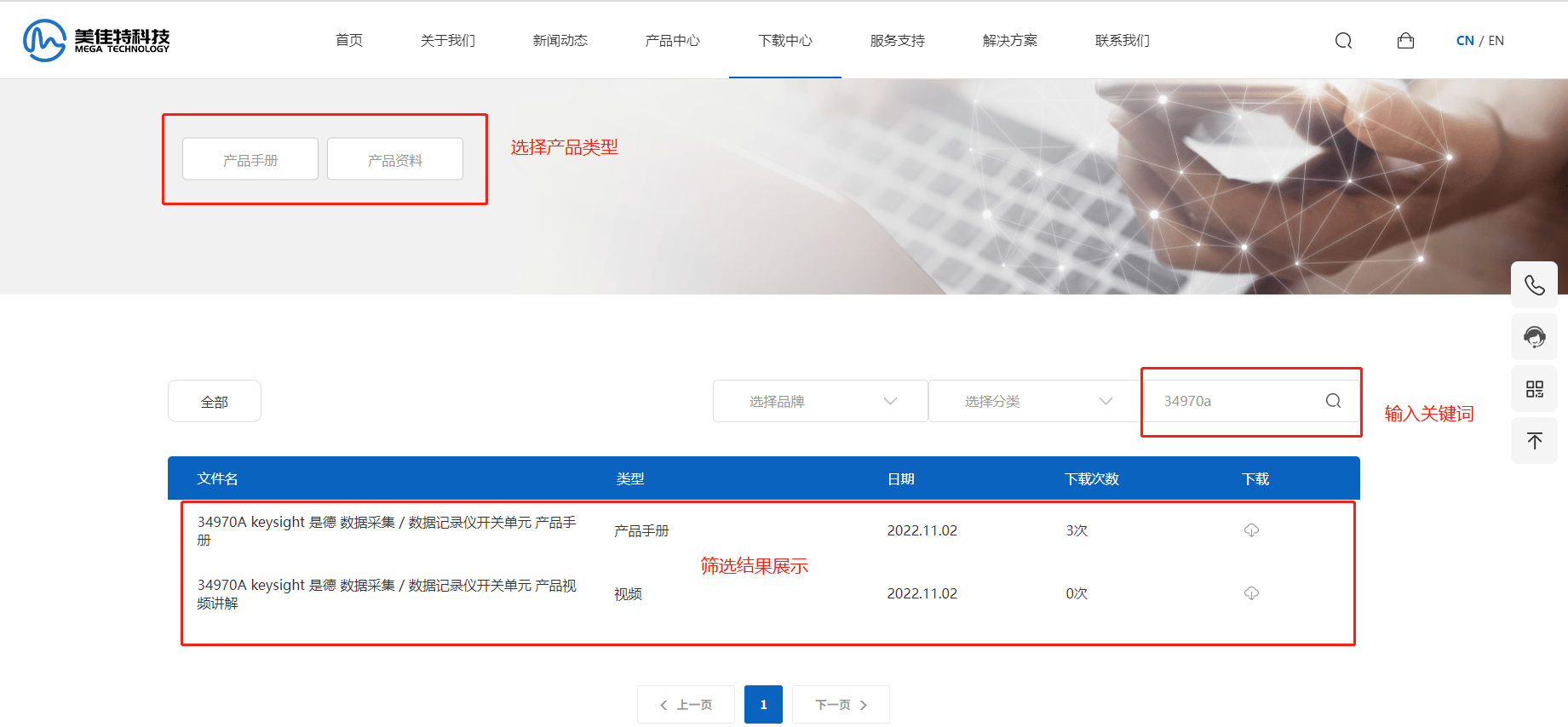The height and width of the screenshot is (727, 1568).
Task: Open 产品中心 menu item
Action: click(x=672, y=40)
